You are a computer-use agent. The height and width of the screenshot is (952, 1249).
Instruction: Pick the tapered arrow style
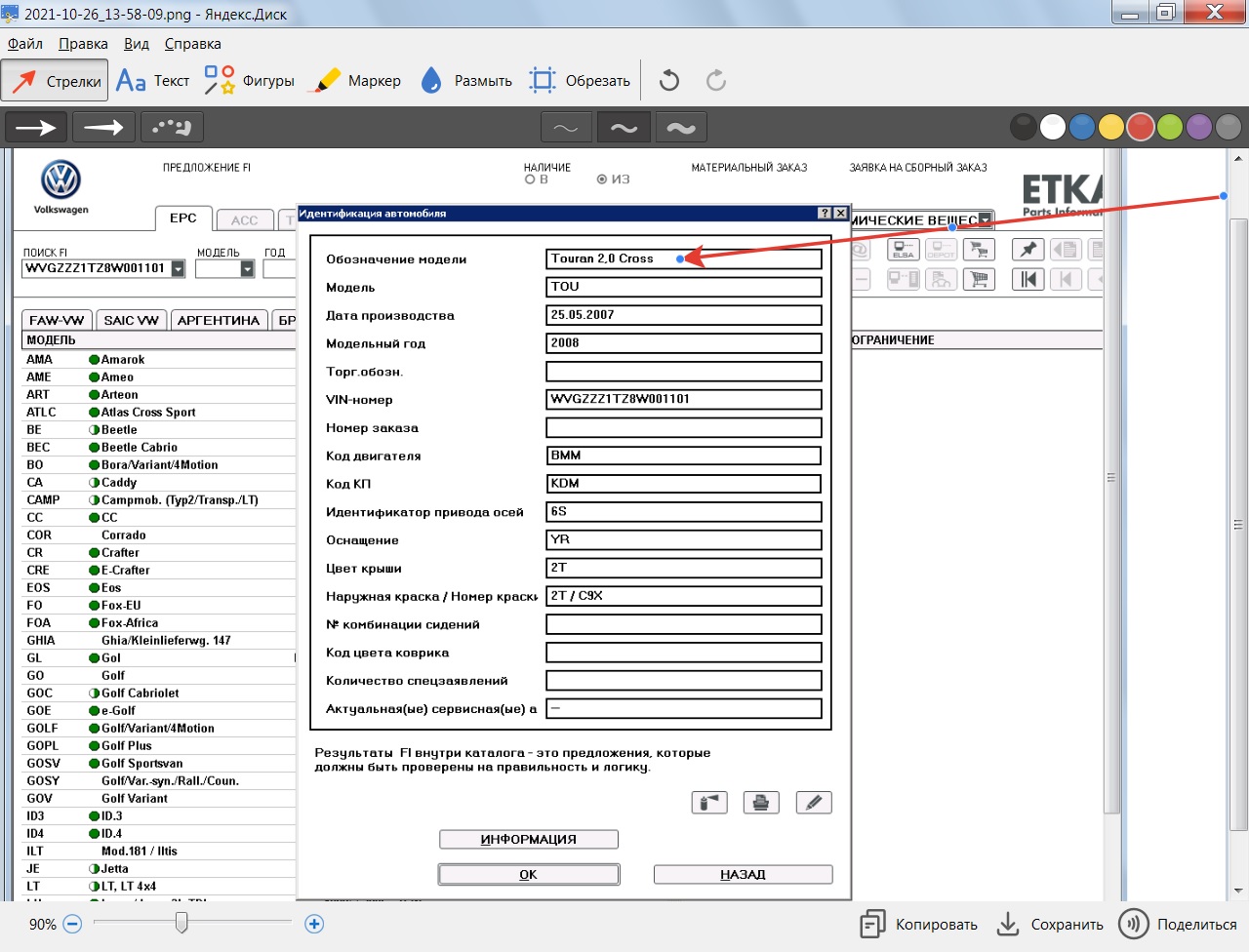(x=103, y=127)
